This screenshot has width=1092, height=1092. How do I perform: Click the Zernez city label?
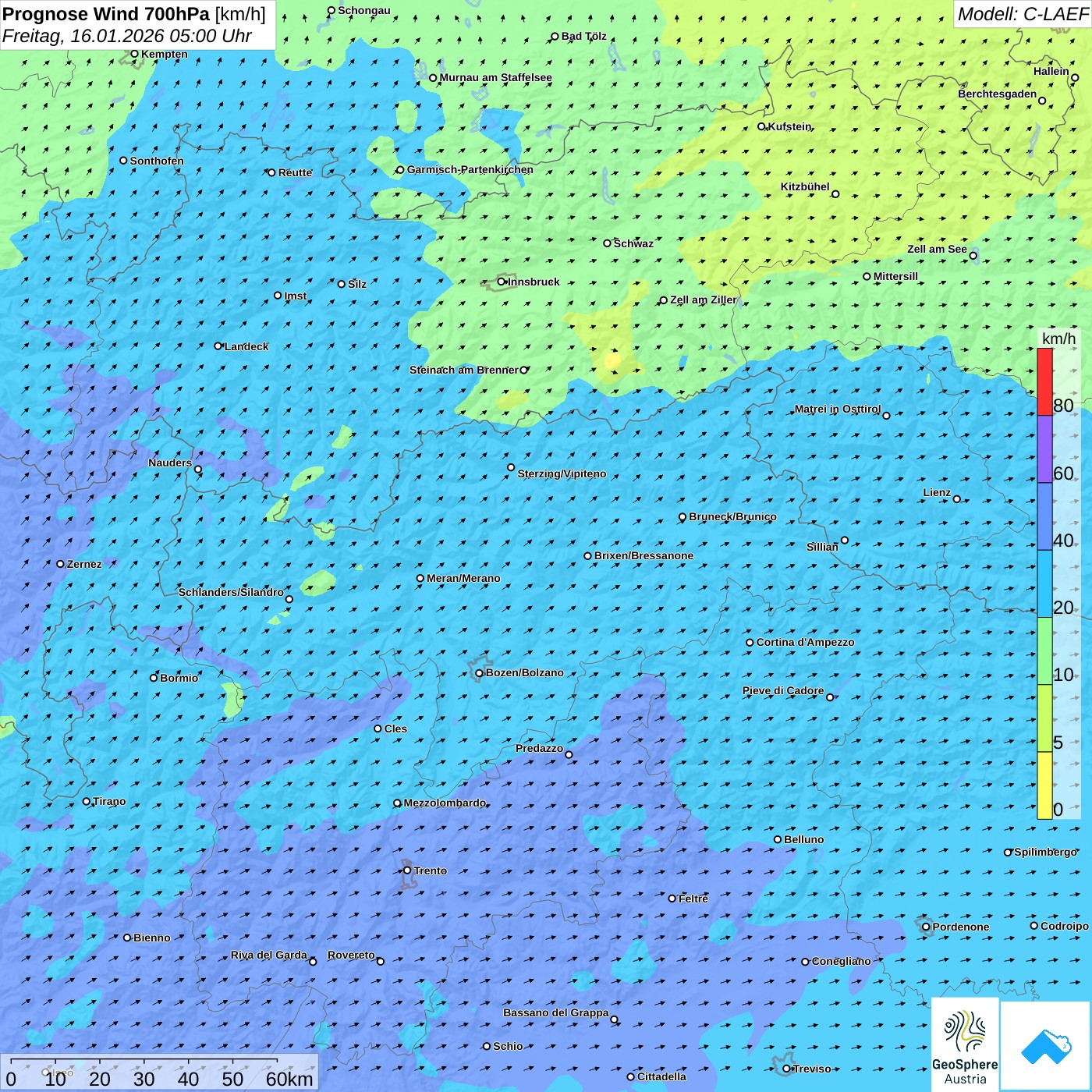(84, 564)
